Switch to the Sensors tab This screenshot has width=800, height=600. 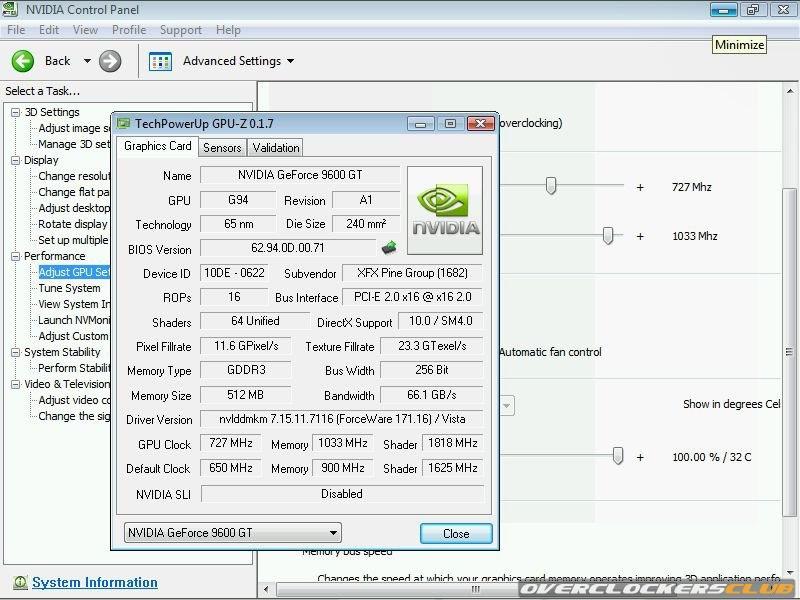222,147
